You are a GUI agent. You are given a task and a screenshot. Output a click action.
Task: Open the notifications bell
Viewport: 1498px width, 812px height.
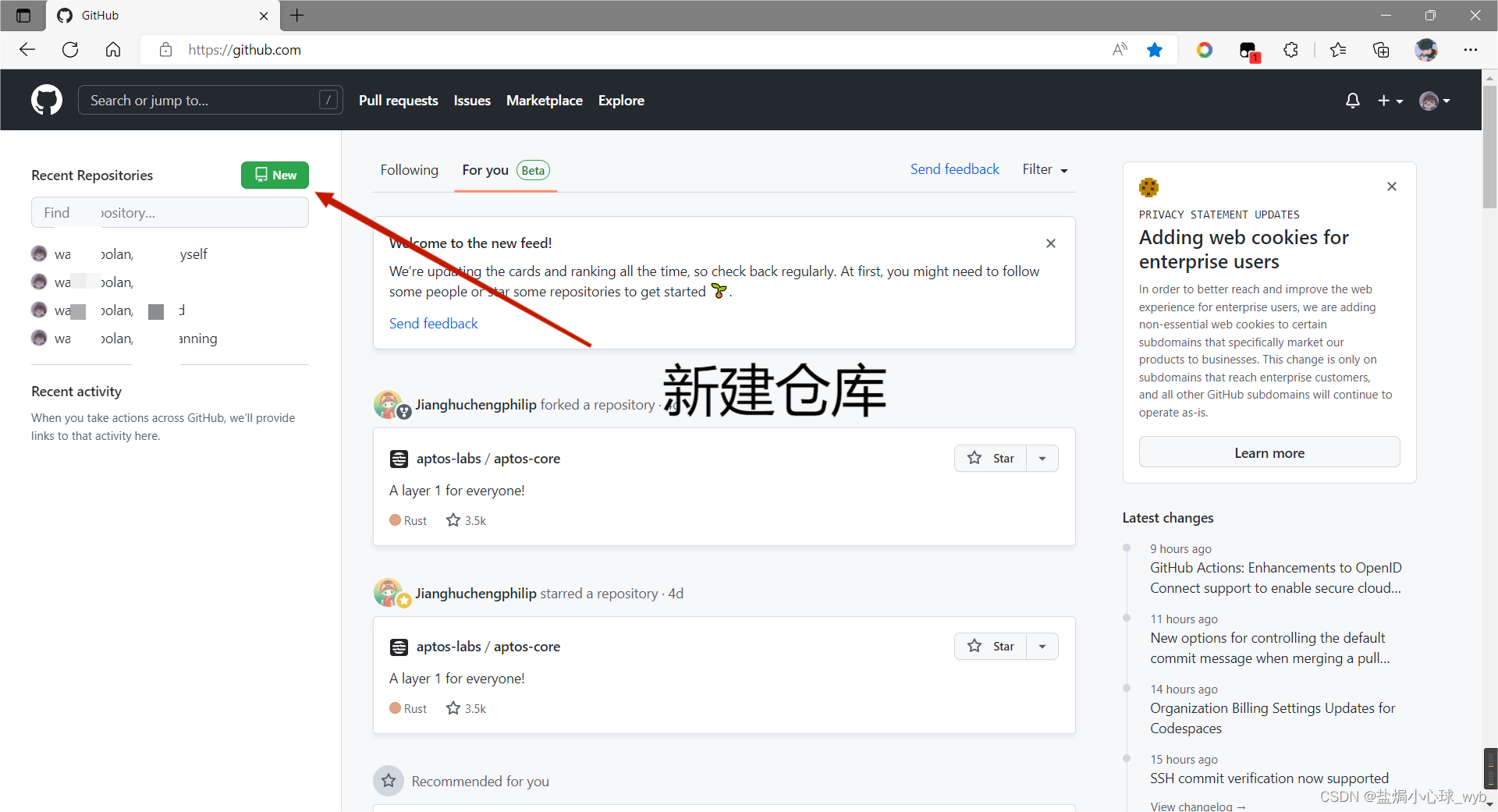point(1352,101)
